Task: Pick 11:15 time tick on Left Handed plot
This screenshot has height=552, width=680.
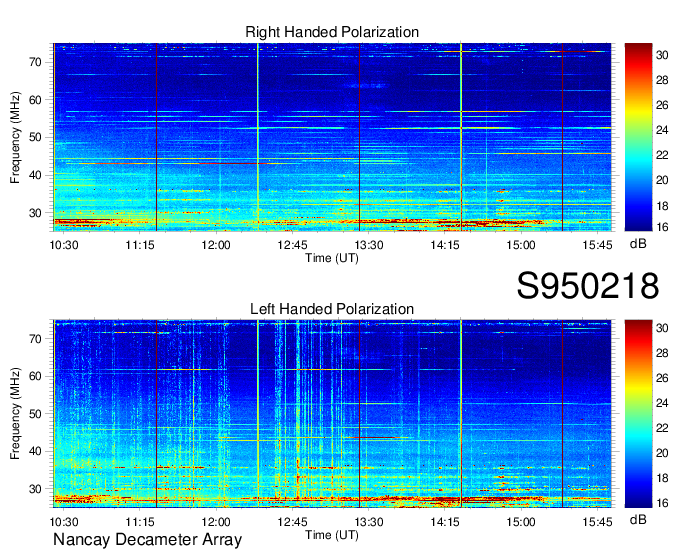Action: tap(140, 522)
